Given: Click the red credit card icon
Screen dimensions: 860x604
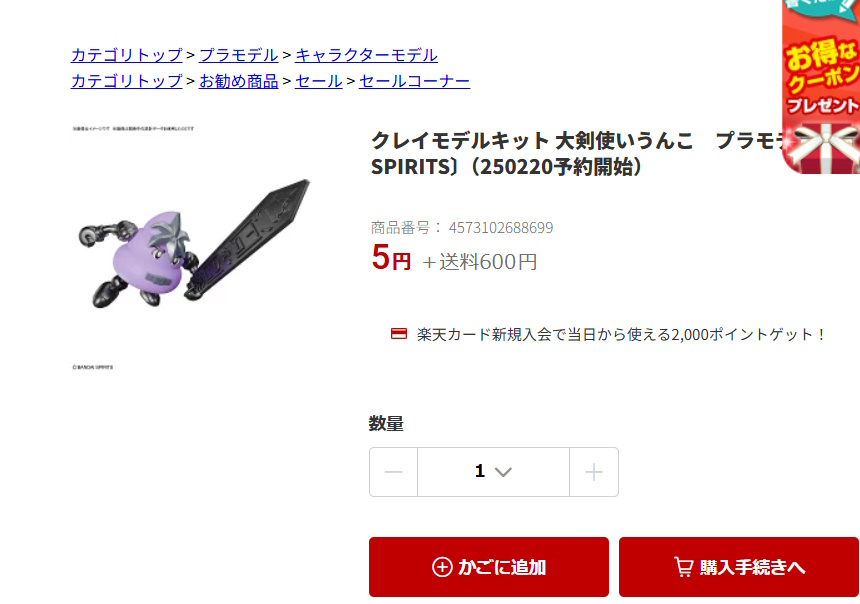Looking at the screenshot, I should pos(399,334).
